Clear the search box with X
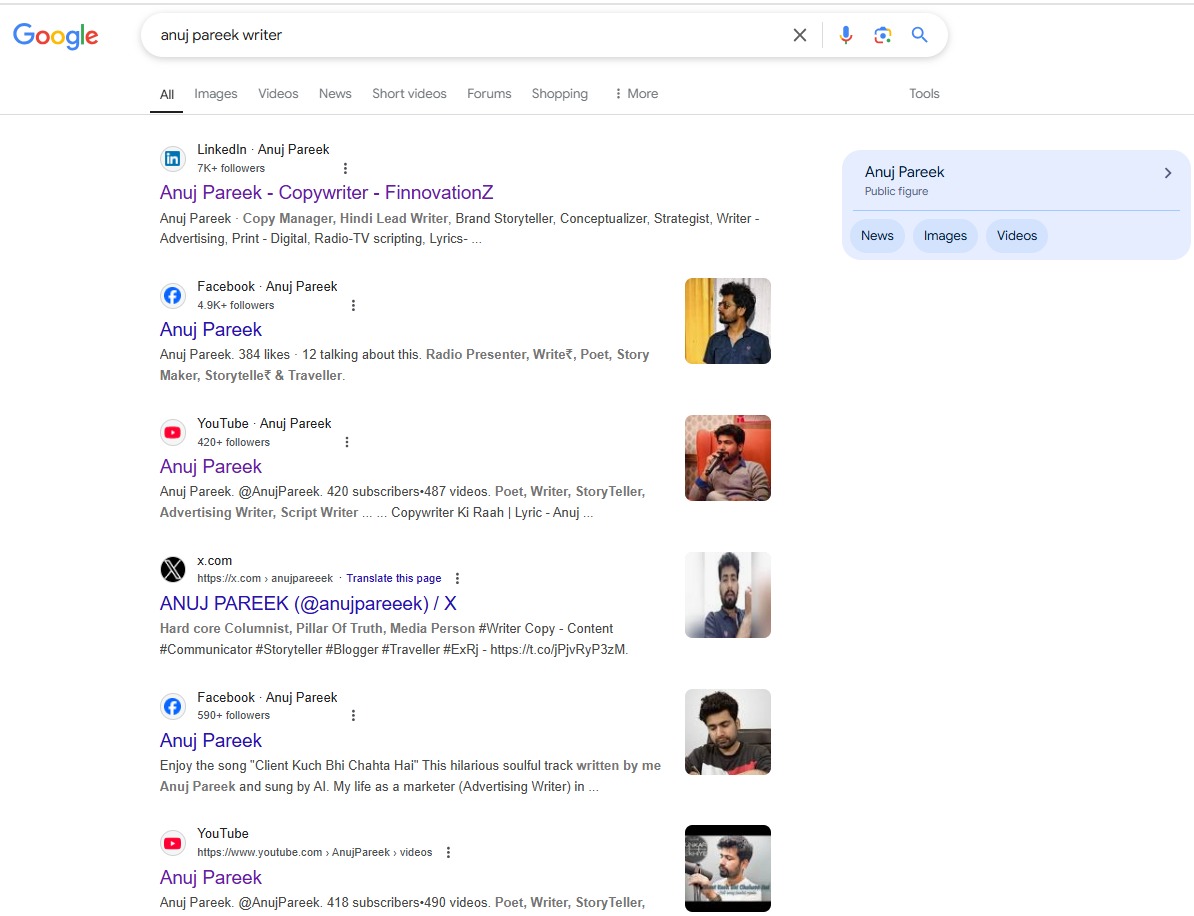 [x=800, y=35]
